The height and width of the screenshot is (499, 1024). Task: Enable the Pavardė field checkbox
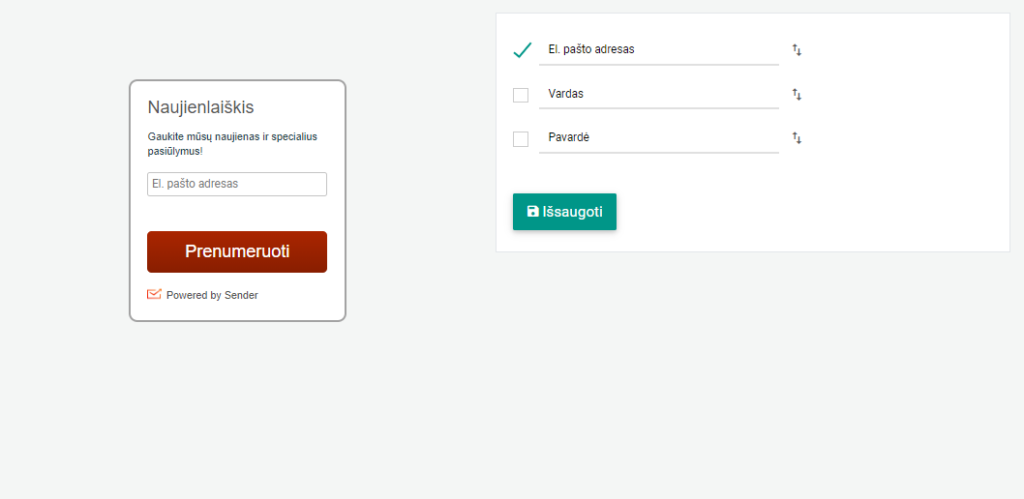tap(520, 139)
